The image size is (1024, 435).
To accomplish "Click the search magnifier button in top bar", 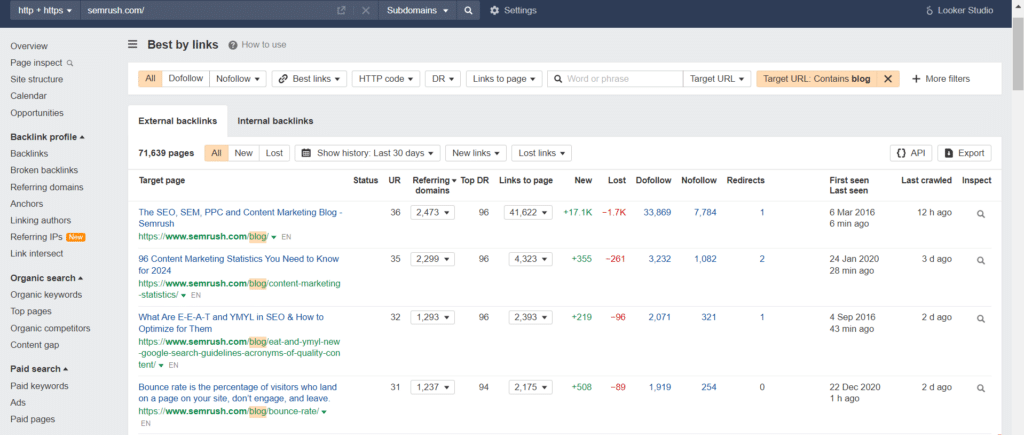I will 468,10.
